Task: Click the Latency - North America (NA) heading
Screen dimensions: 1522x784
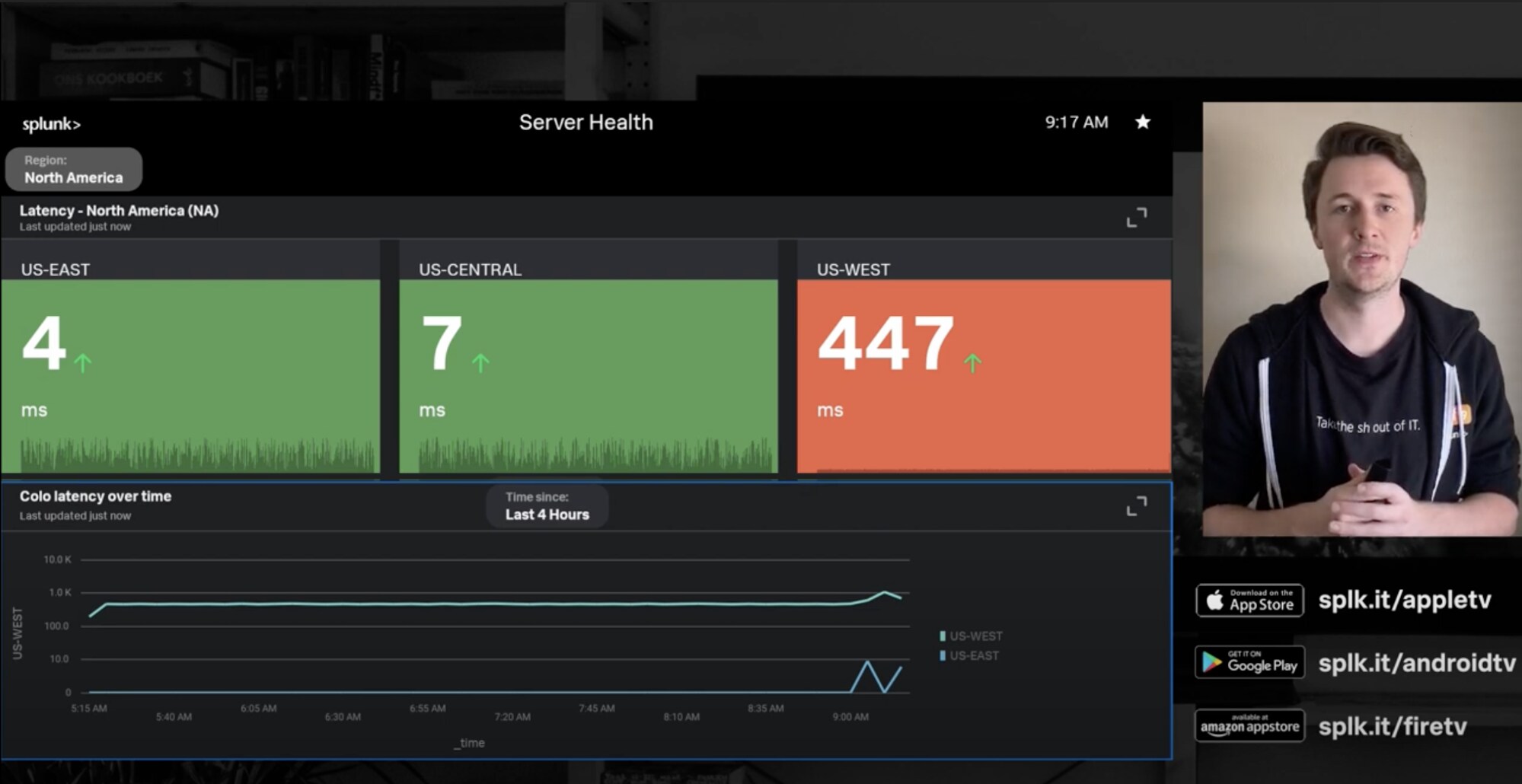Action: coord(119,211)
